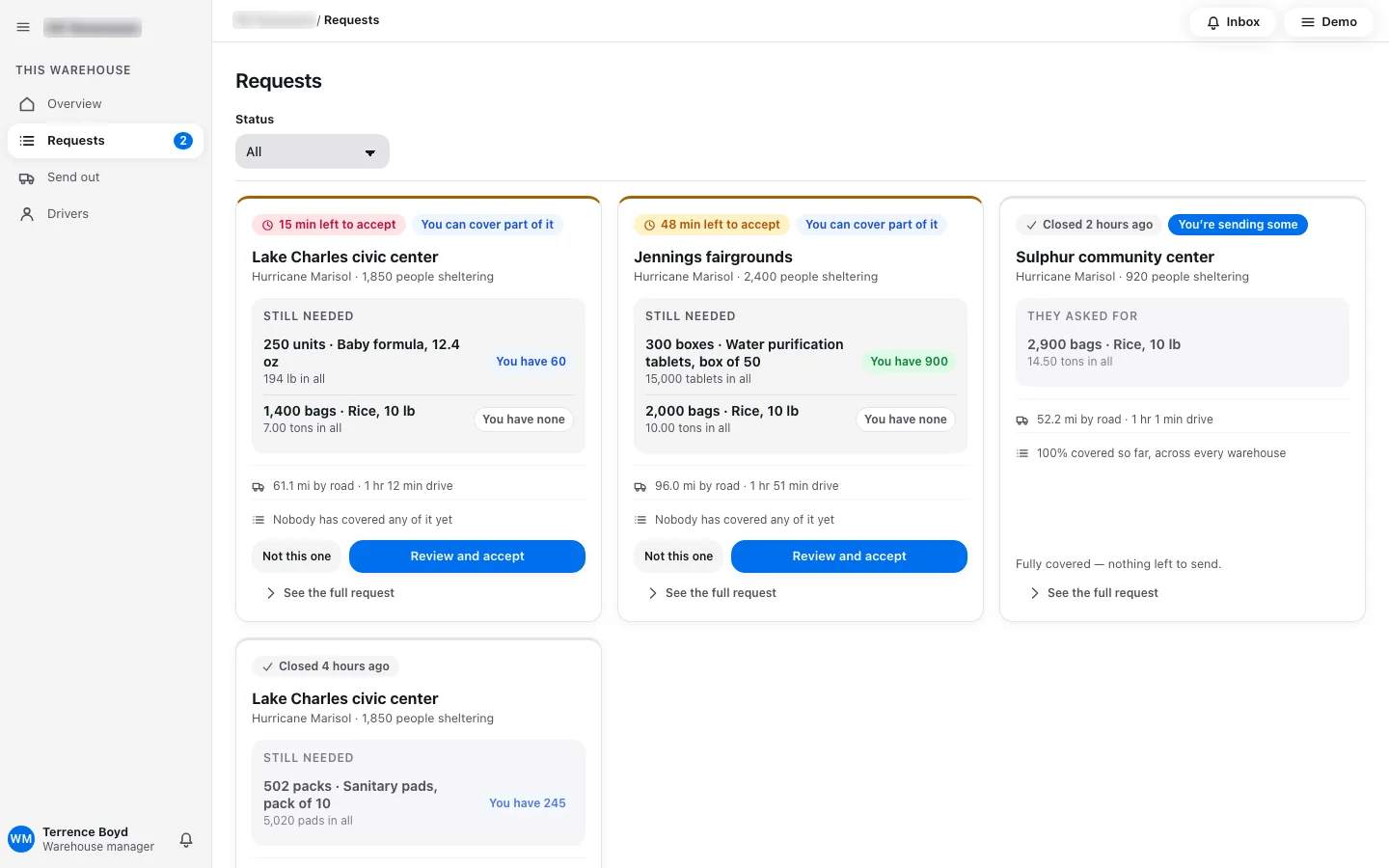1389x868 pixels.
Task: Open the Status filter dropdown
Action: pos(313,151)
